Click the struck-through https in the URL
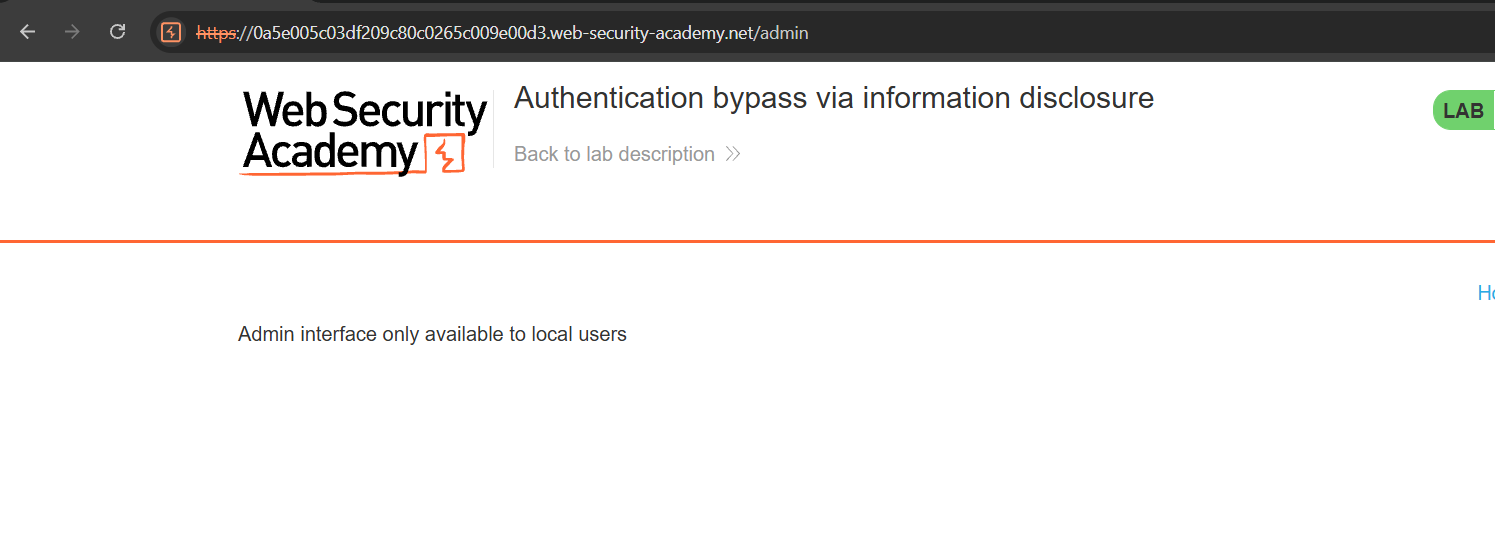The image size is (1495, 541). pyautogui.click(x=216, y=33)
